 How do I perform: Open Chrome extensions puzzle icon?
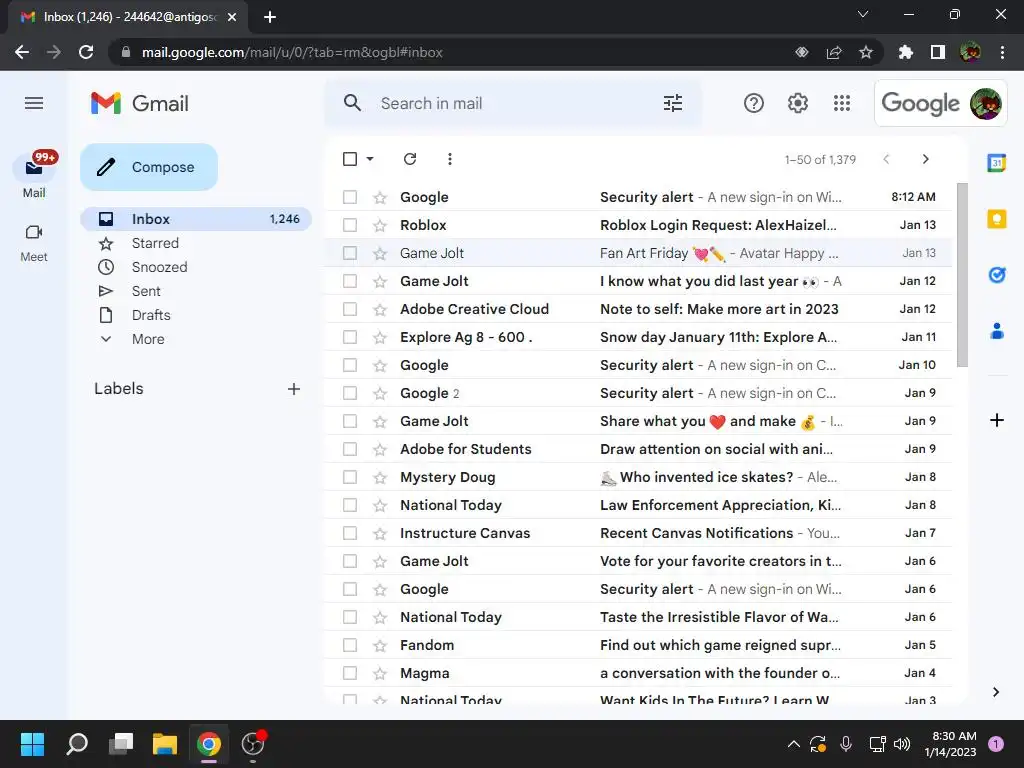(x=905, y=52)
